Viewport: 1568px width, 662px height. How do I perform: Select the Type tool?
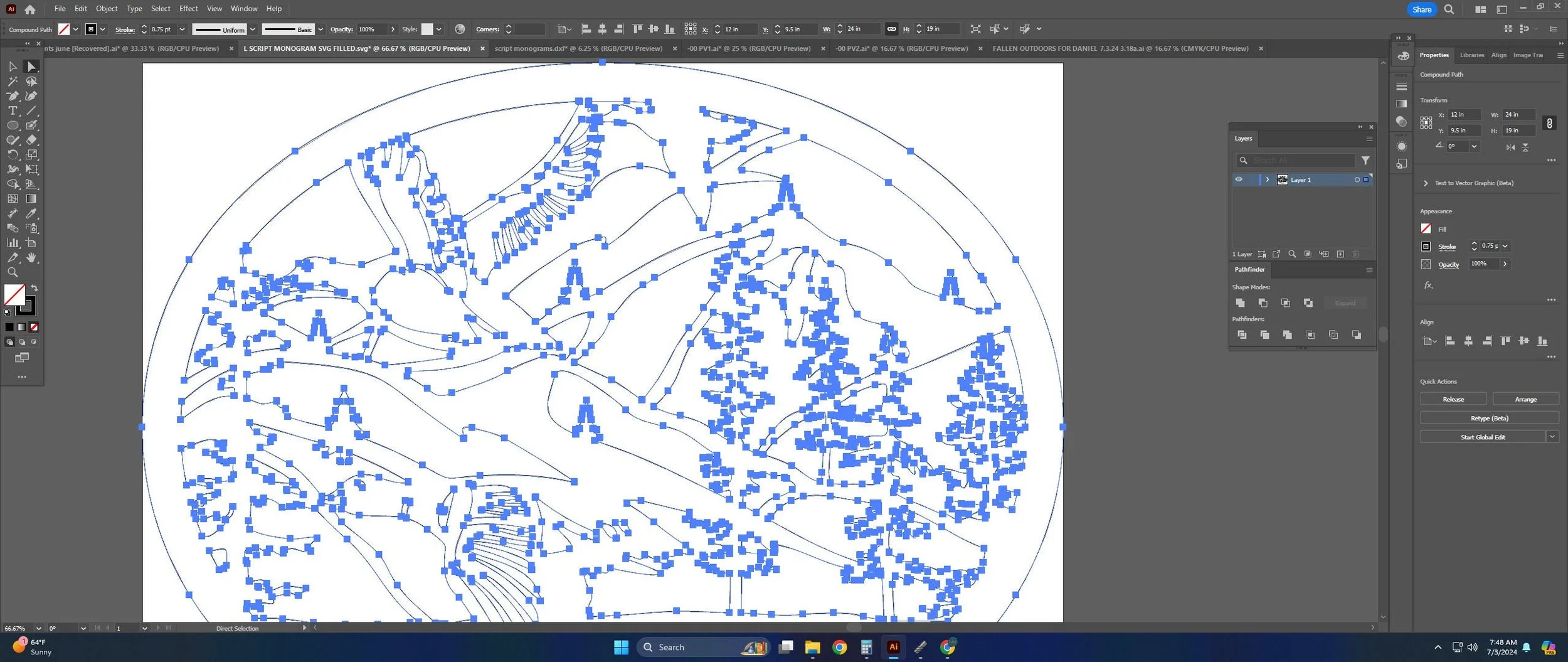13,110
